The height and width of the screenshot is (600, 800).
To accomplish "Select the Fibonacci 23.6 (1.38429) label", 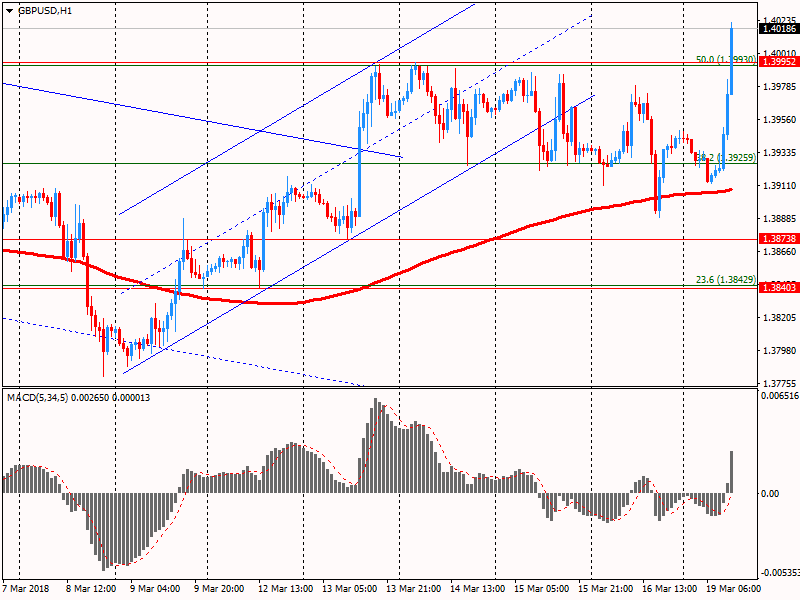I will pyautogui.click(x=726, y=280).
